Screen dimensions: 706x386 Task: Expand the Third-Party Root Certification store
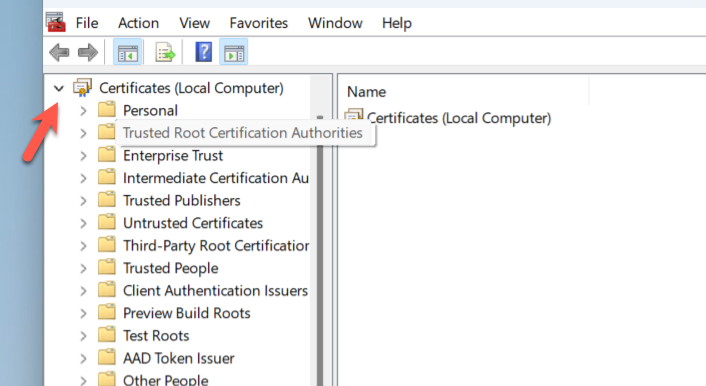pos(83,246)
